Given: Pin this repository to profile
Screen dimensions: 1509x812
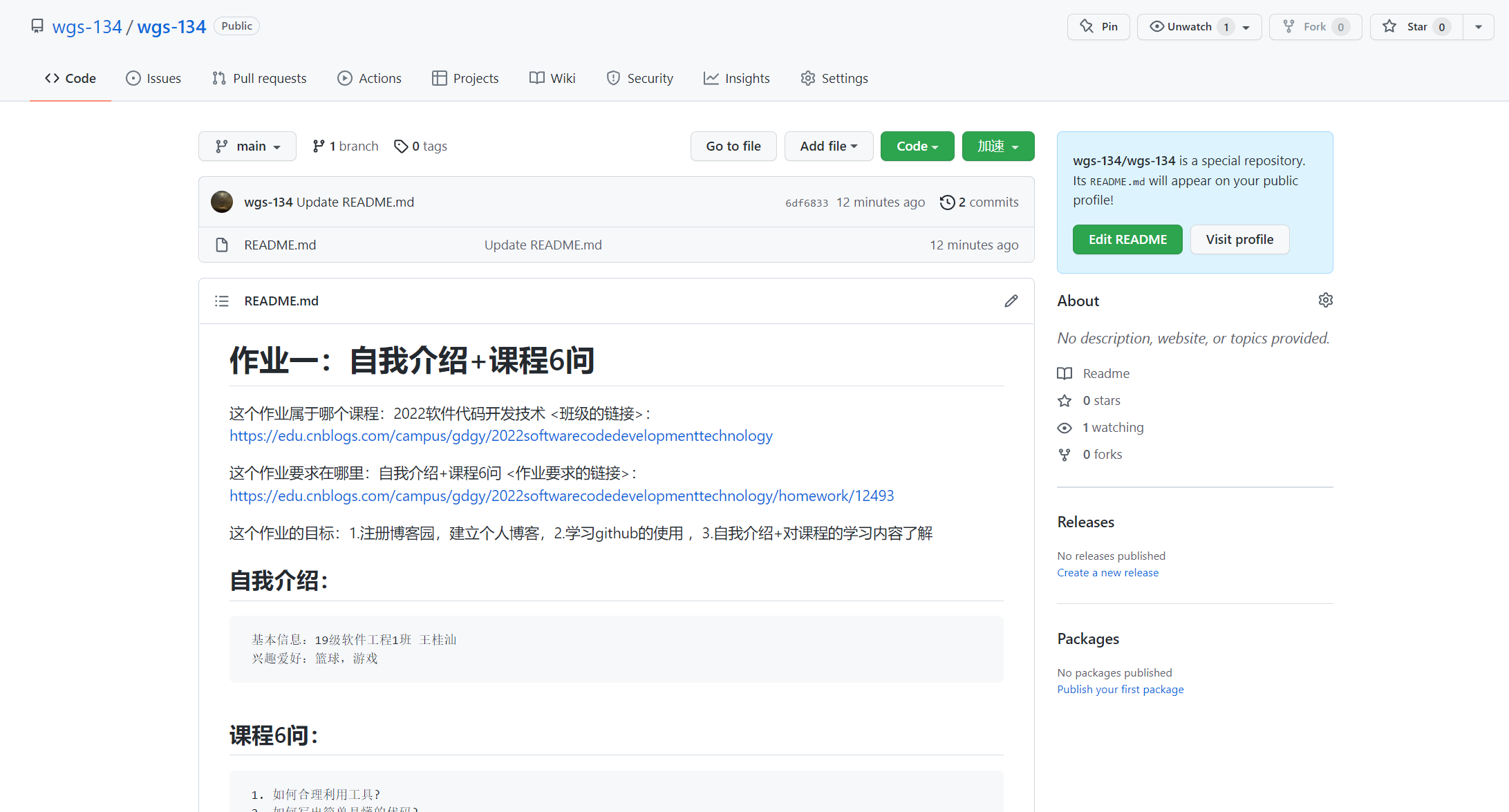Looking at the screenshot, I should (x=1098, y=27).
